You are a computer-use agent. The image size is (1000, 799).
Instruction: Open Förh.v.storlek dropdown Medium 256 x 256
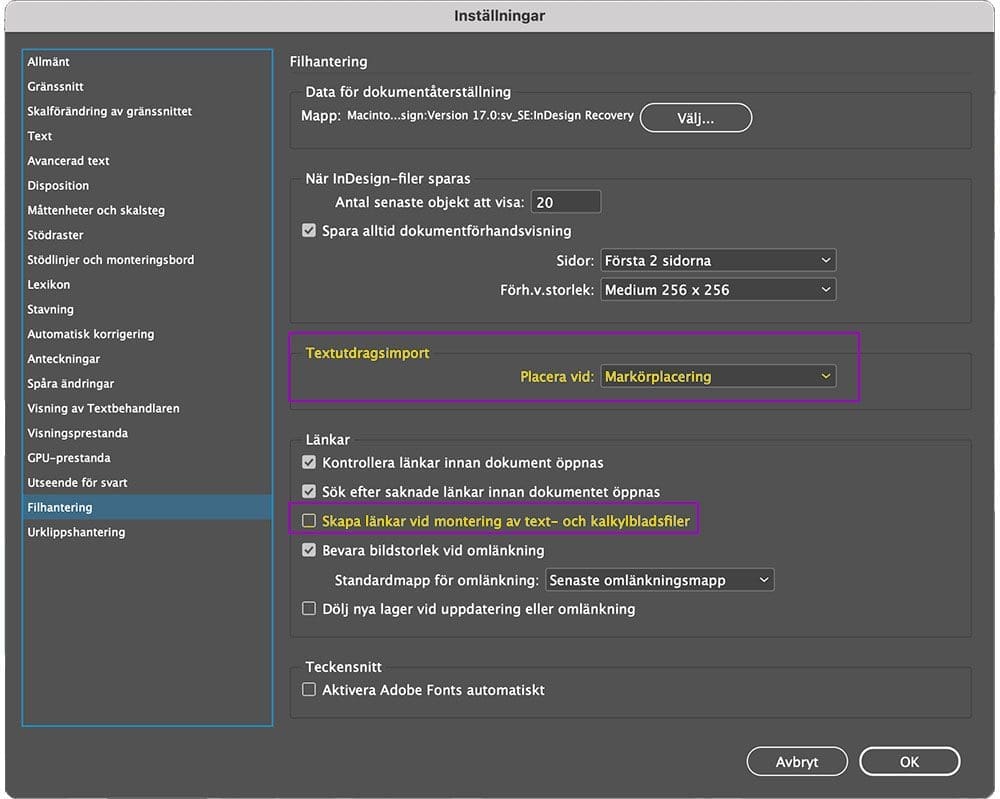[x=718, y=290]
